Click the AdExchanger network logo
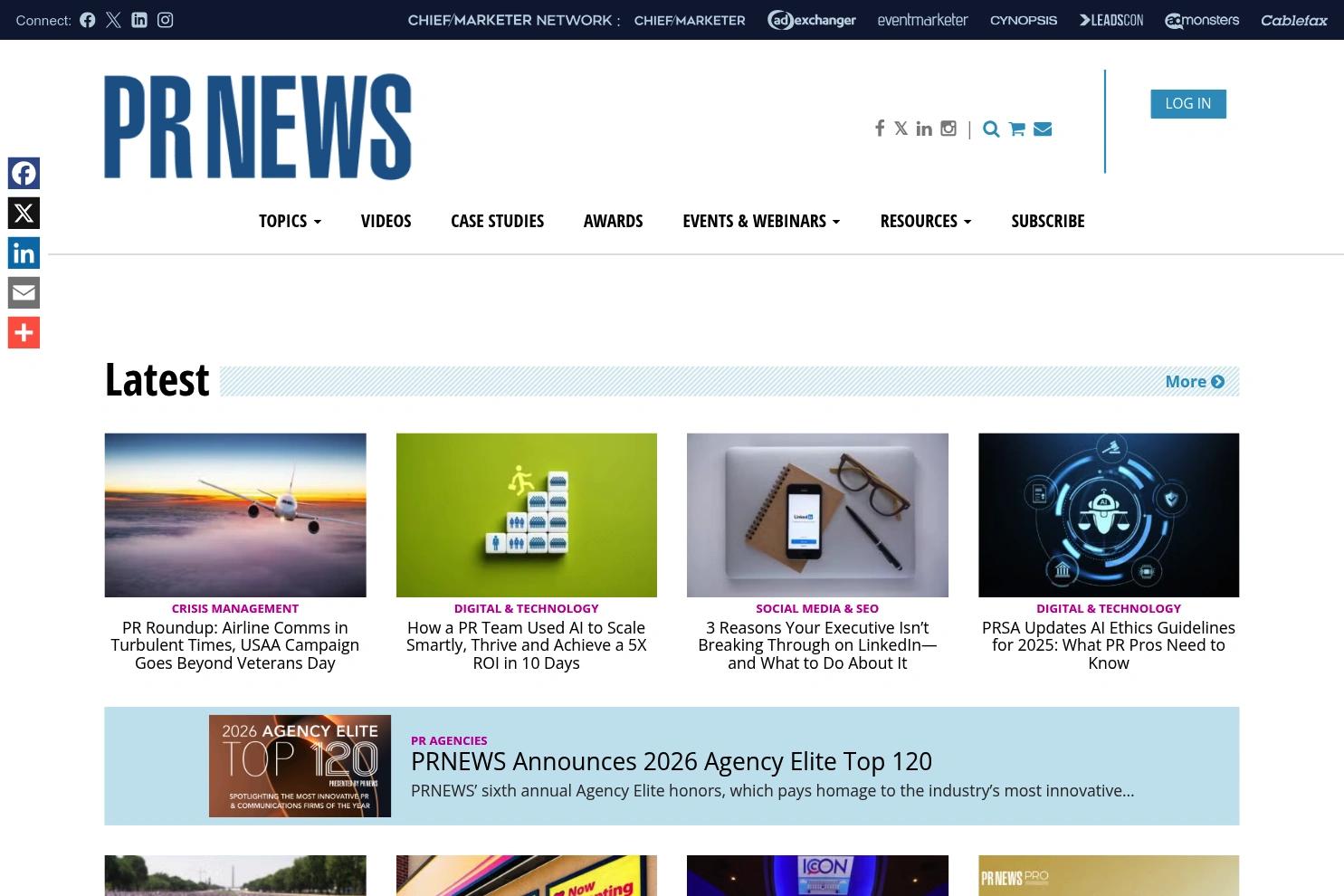This screenshot has width=1344, height=896. (x=811, y=20)
